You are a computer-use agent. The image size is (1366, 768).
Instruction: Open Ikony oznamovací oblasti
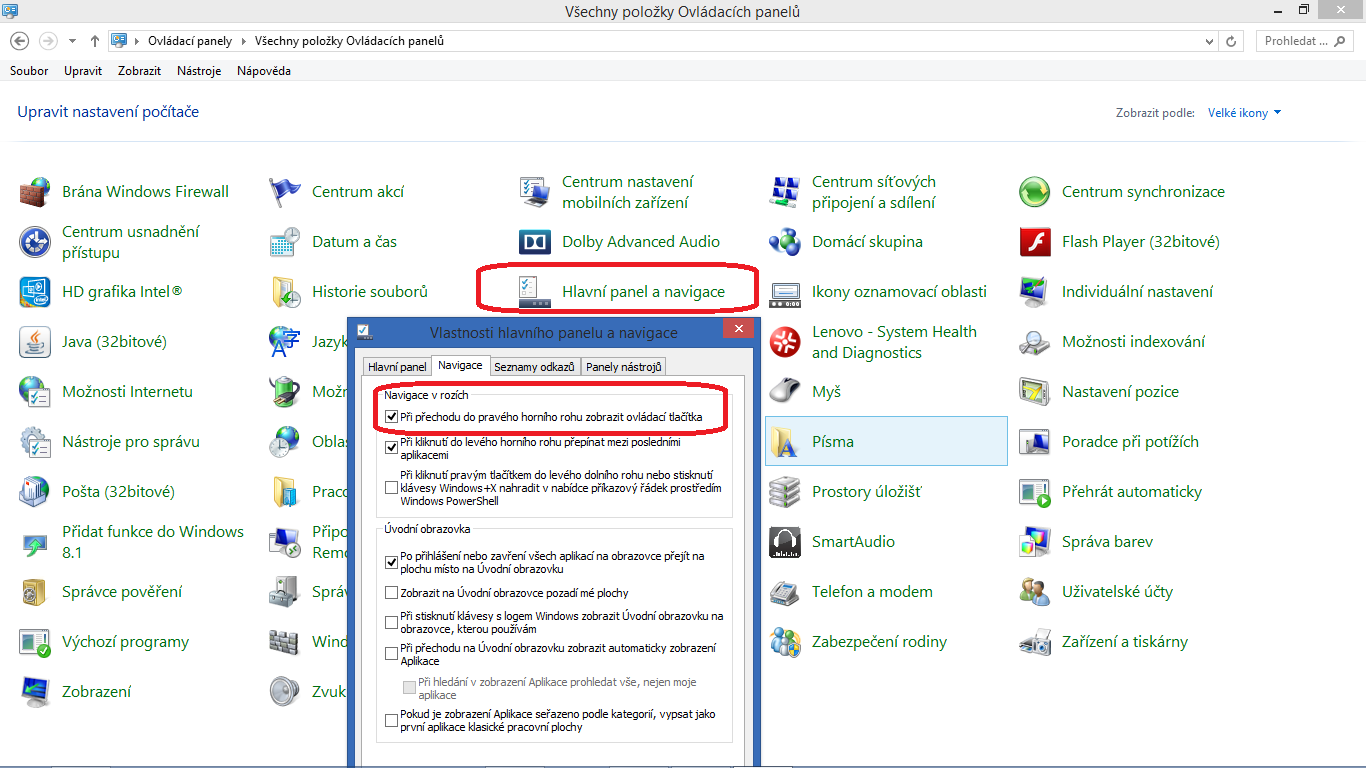click(878, 292)
